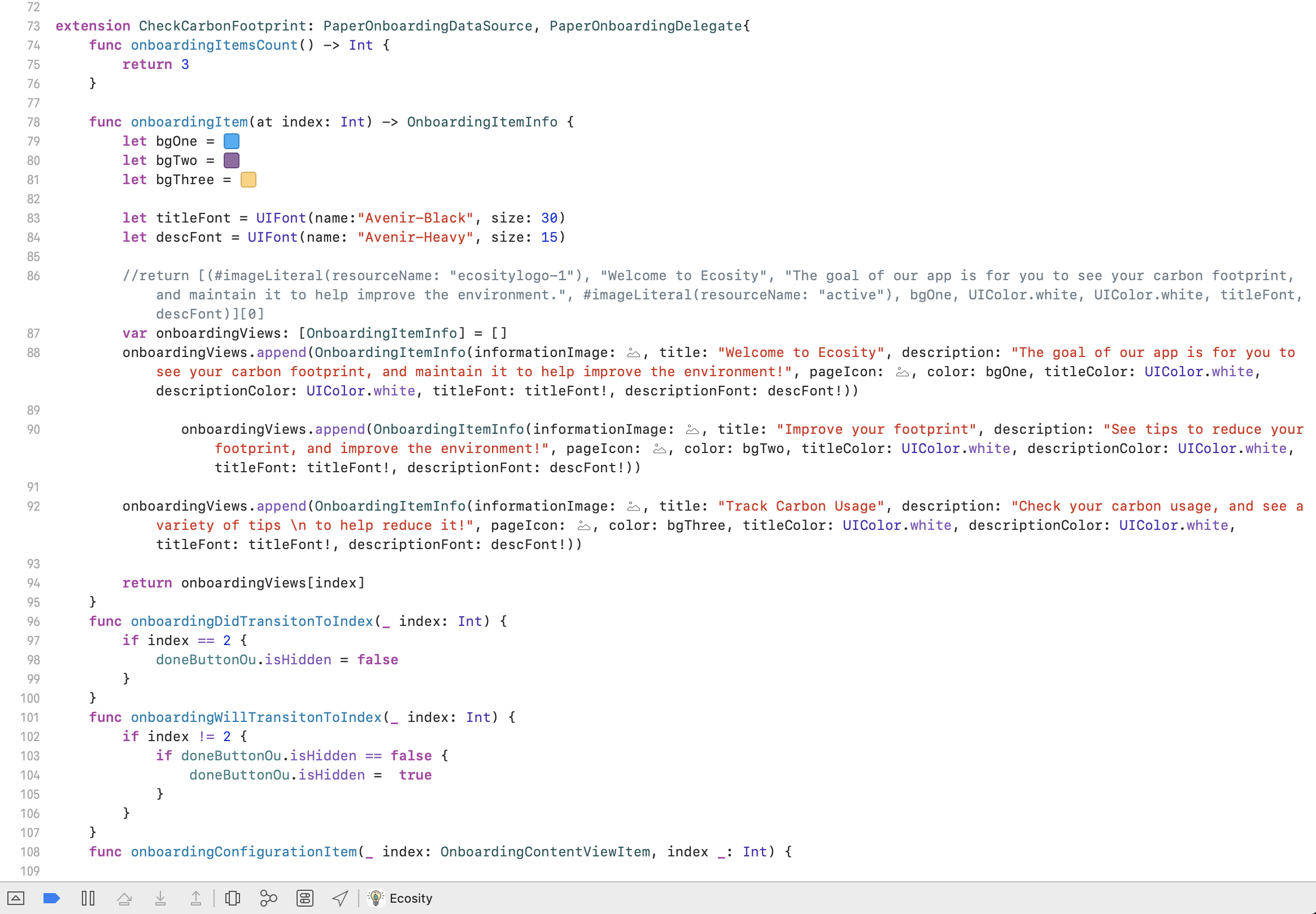Select the Ecosity process in debug bar

coord(400,898)
